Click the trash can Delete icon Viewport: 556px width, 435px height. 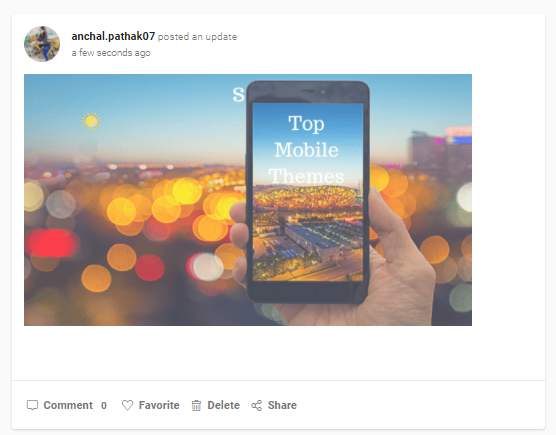(196, 405)
